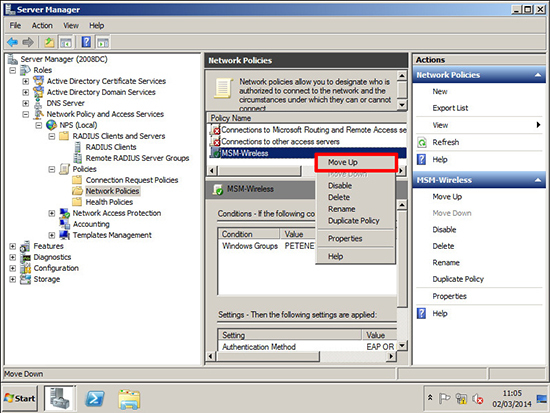Click the volume icon in system tray
The height and width of the screenshot is (413, 550).
click(x=477, y=399)
